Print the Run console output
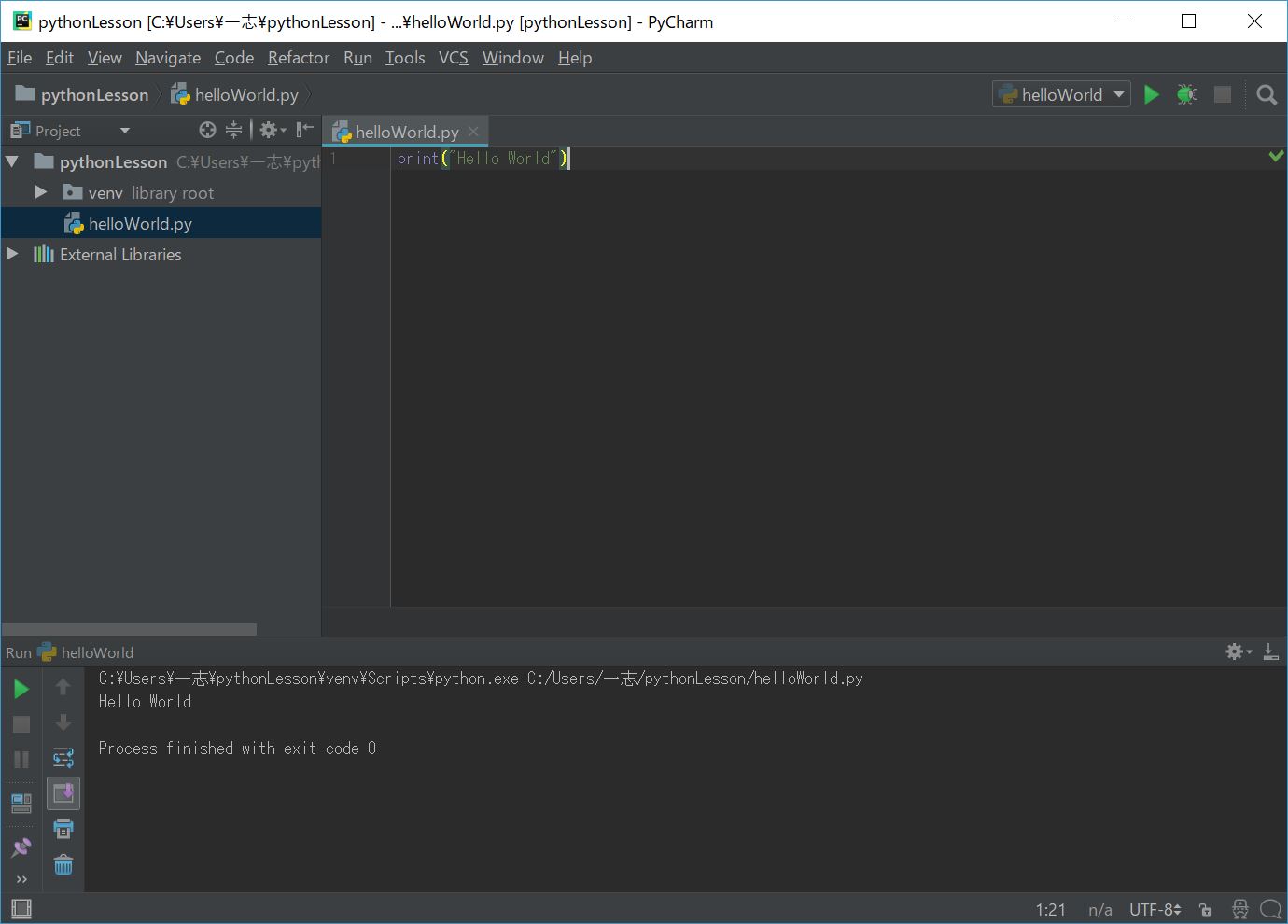This screenshot has height=924, width=1288. (63, 829)
